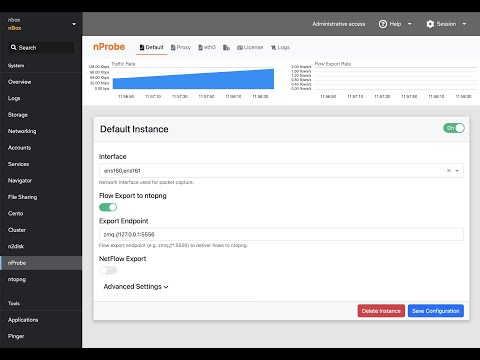The image size is (480, 360).
Task: Open the License tab
Action: click(250, 47)
